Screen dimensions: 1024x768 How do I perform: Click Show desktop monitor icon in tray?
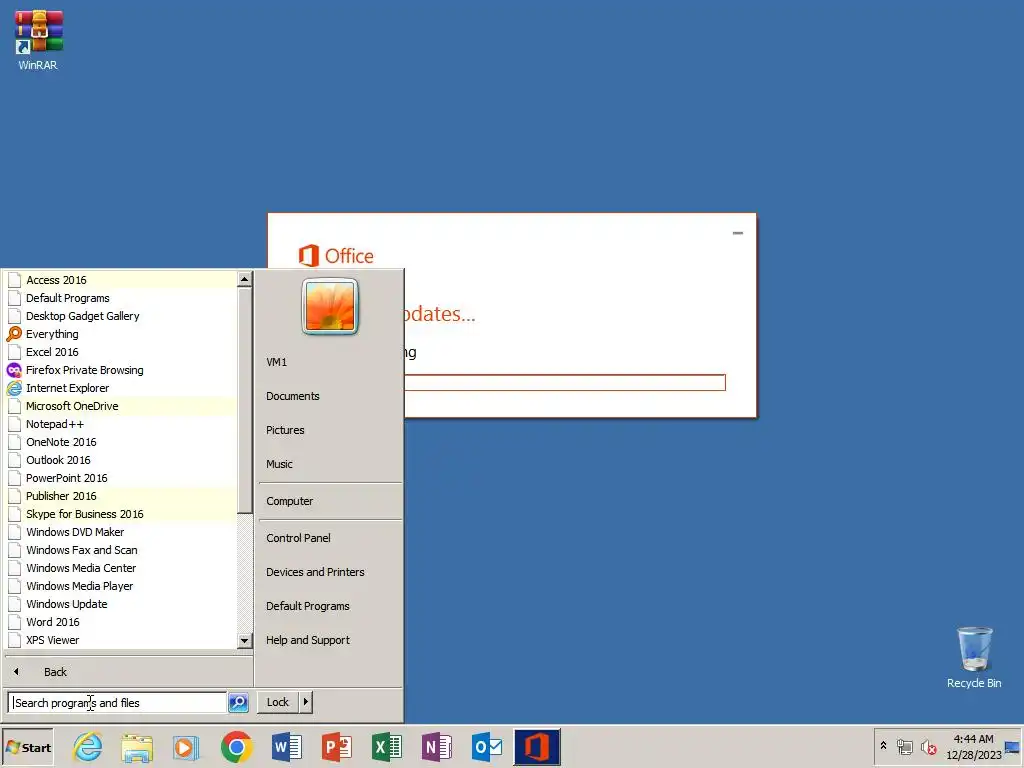pos(1012,747)
